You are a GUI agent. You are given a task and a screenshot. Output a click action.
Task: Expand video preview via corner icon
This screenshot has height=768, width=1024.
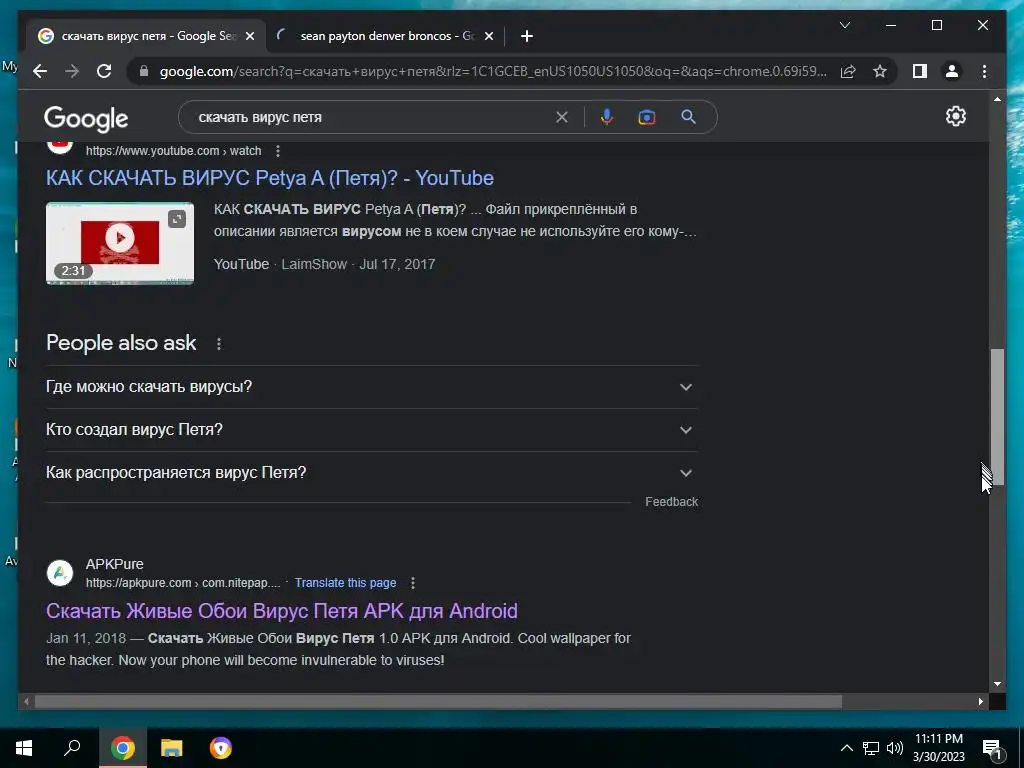click(177, 219)
